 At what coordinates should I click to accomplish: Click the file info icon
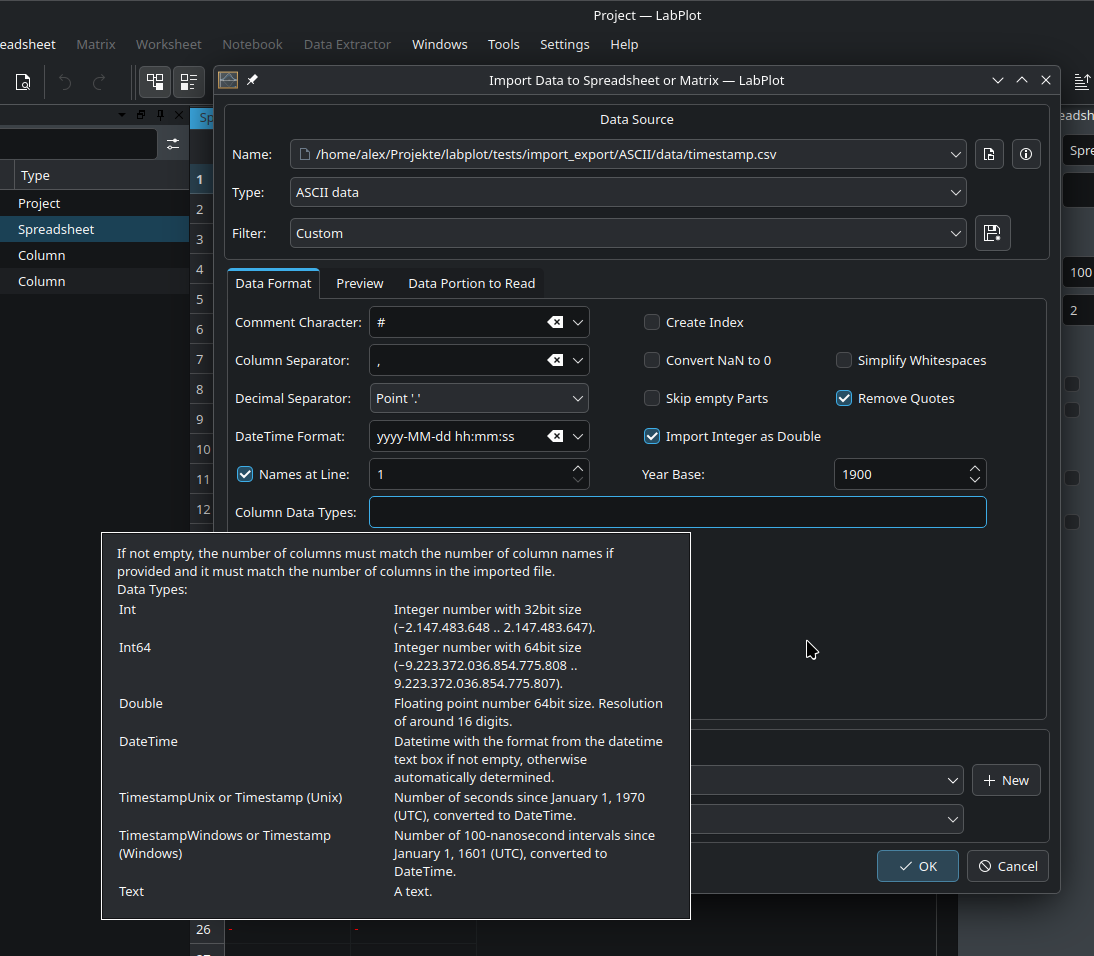point(1025,154)
